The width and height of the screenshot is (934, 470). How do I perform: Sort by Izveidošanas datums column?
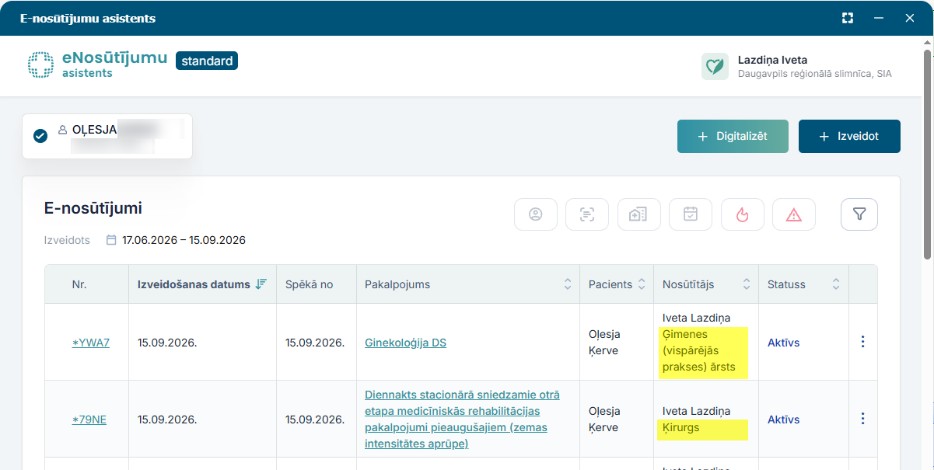pyautogui.click(x=202, y=284)
